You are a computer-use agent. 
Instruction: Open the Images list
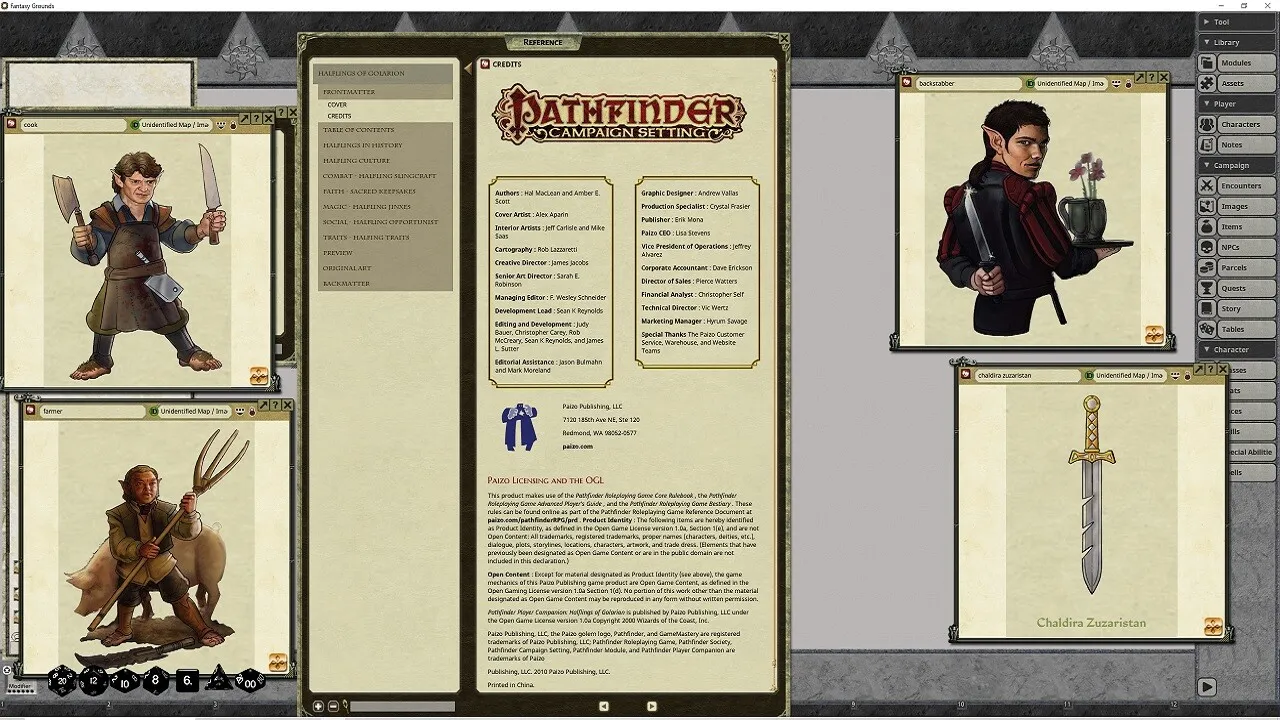click(1236, 206)
